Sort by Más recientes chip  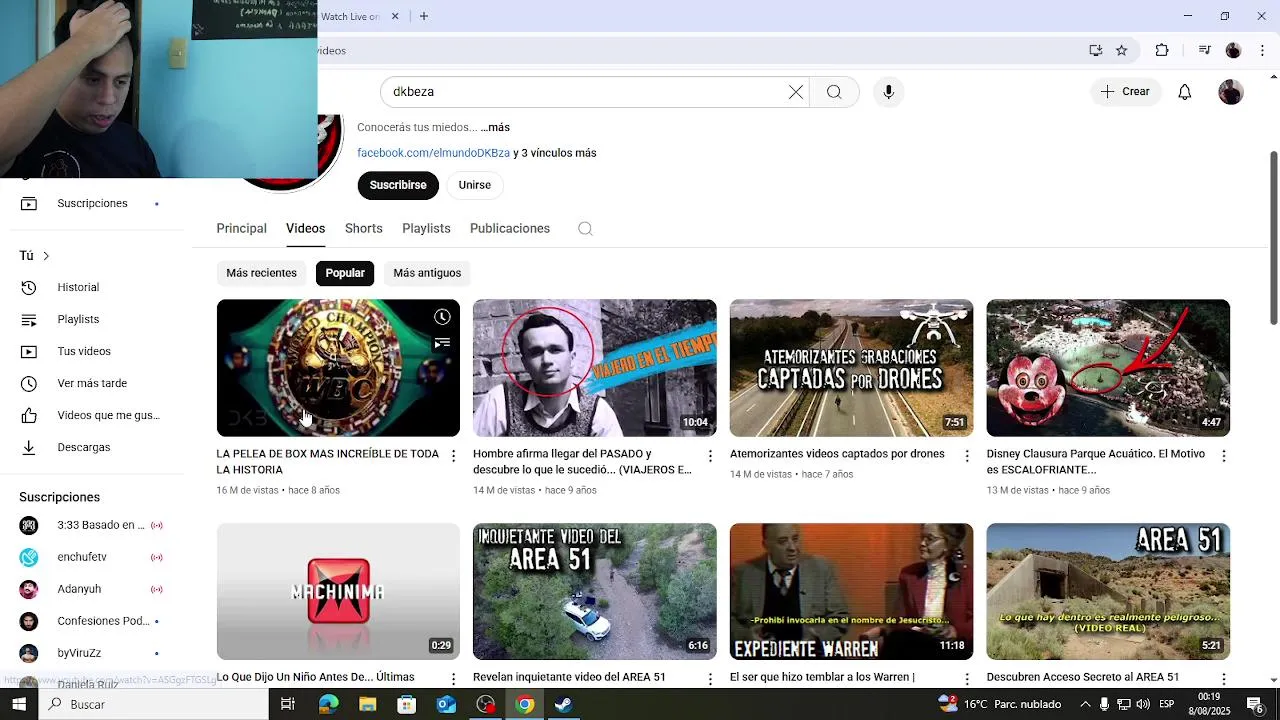[x=261, y=273]
